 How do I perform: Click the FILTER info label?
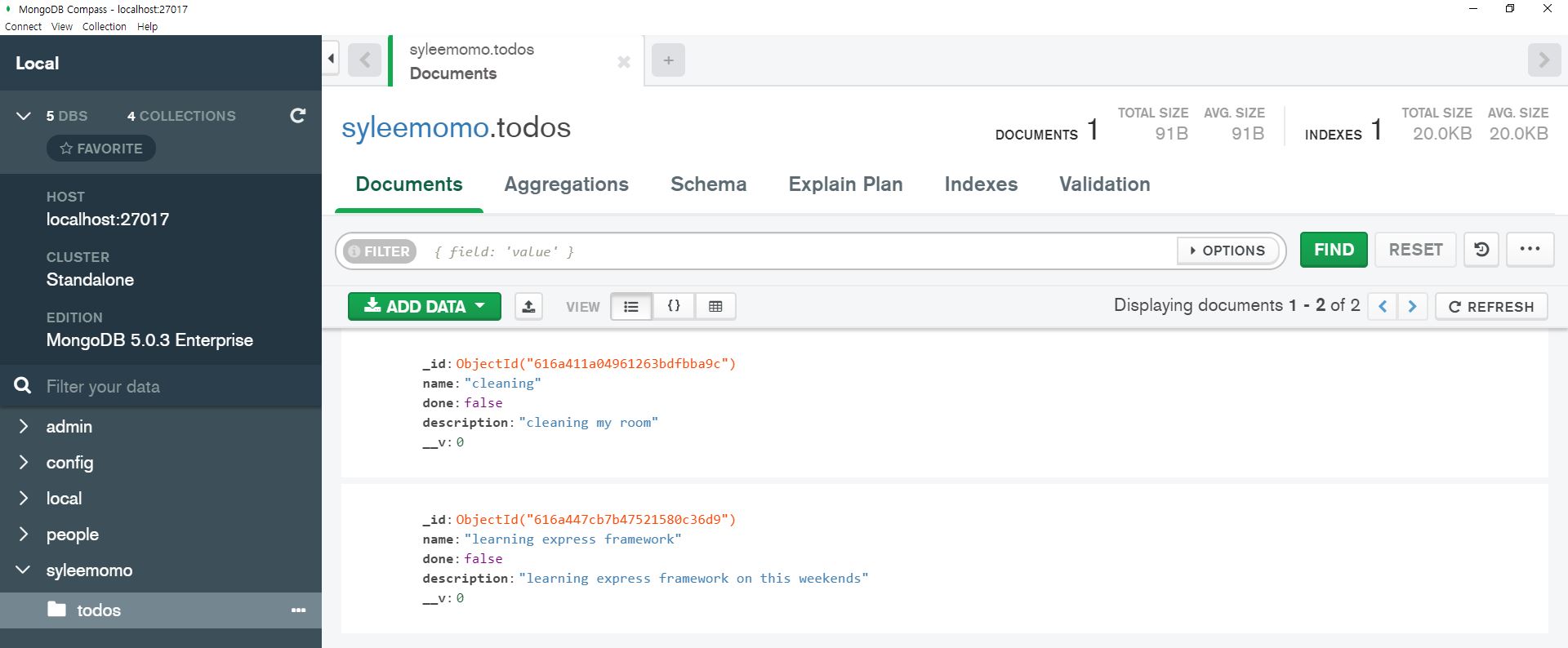point(380,251)
